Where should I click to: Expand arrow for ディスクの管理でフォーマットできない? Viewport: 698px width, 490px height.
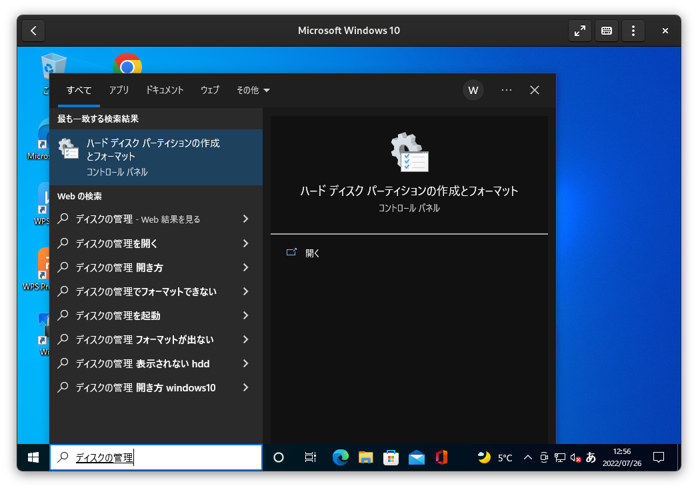[x=245, y=291]
